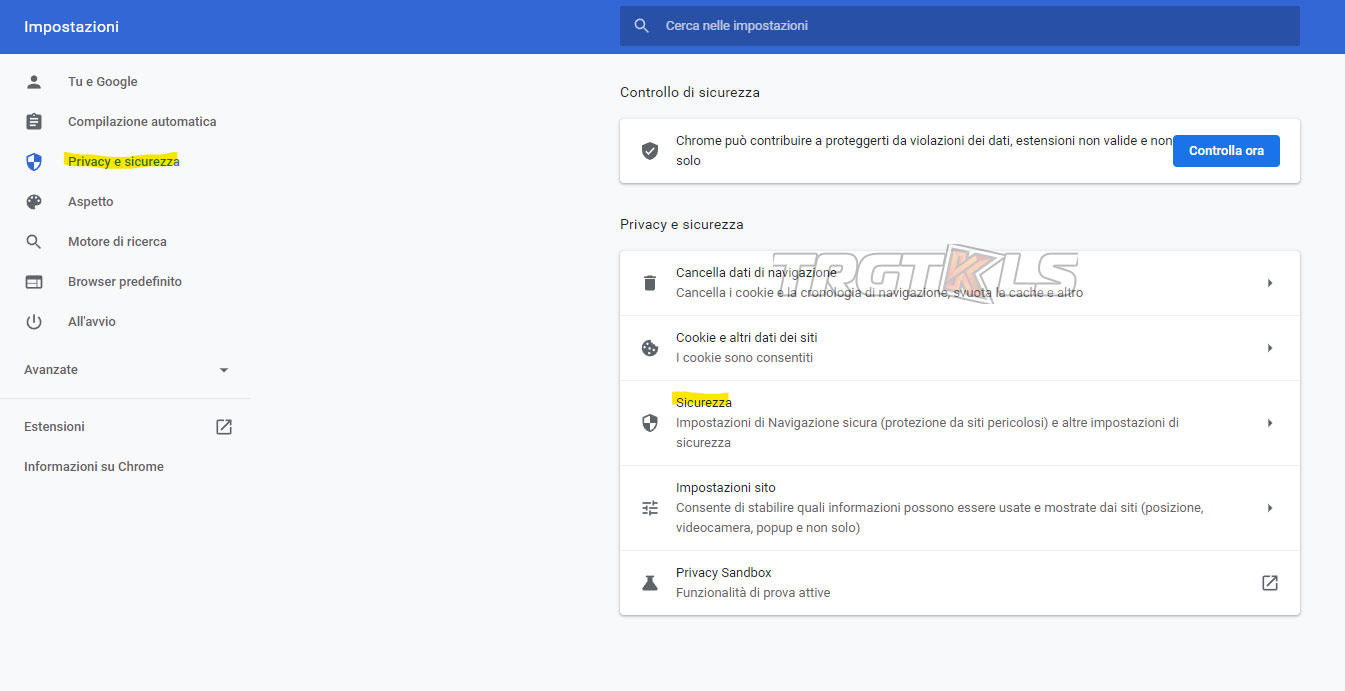This screenshot has height=691, width=1345.
Task: Open Informazioni su Chrome link
Action: click(x=94, y=467)
